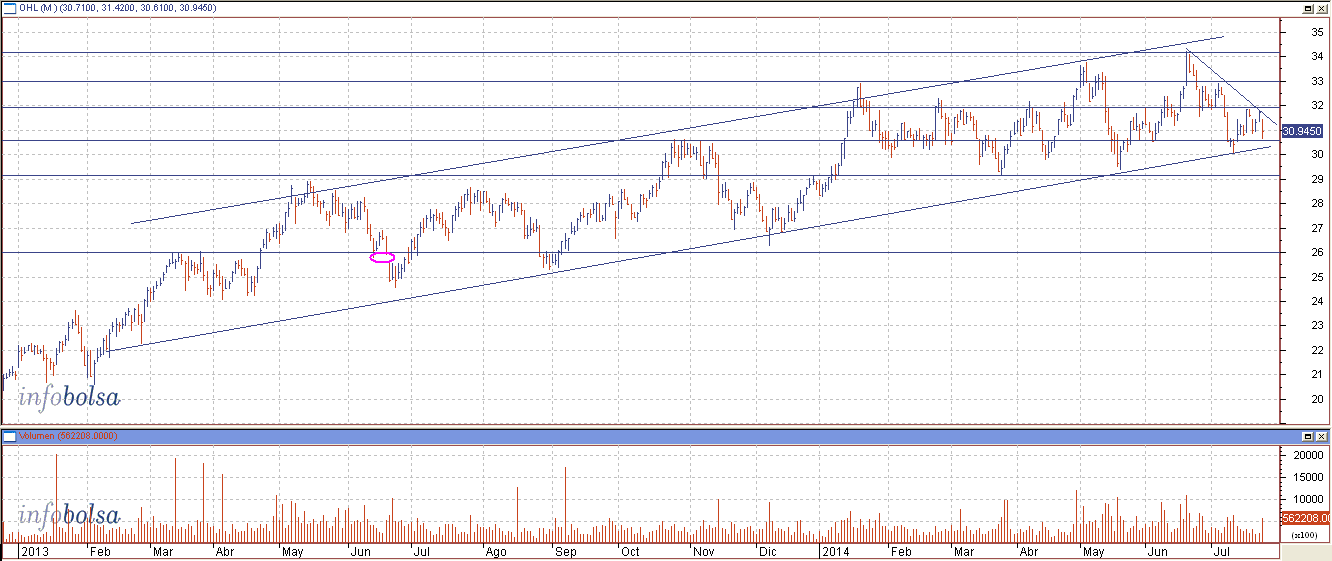Click the OHL chart window icon
1332x561 pixels.
click(8, 7)
